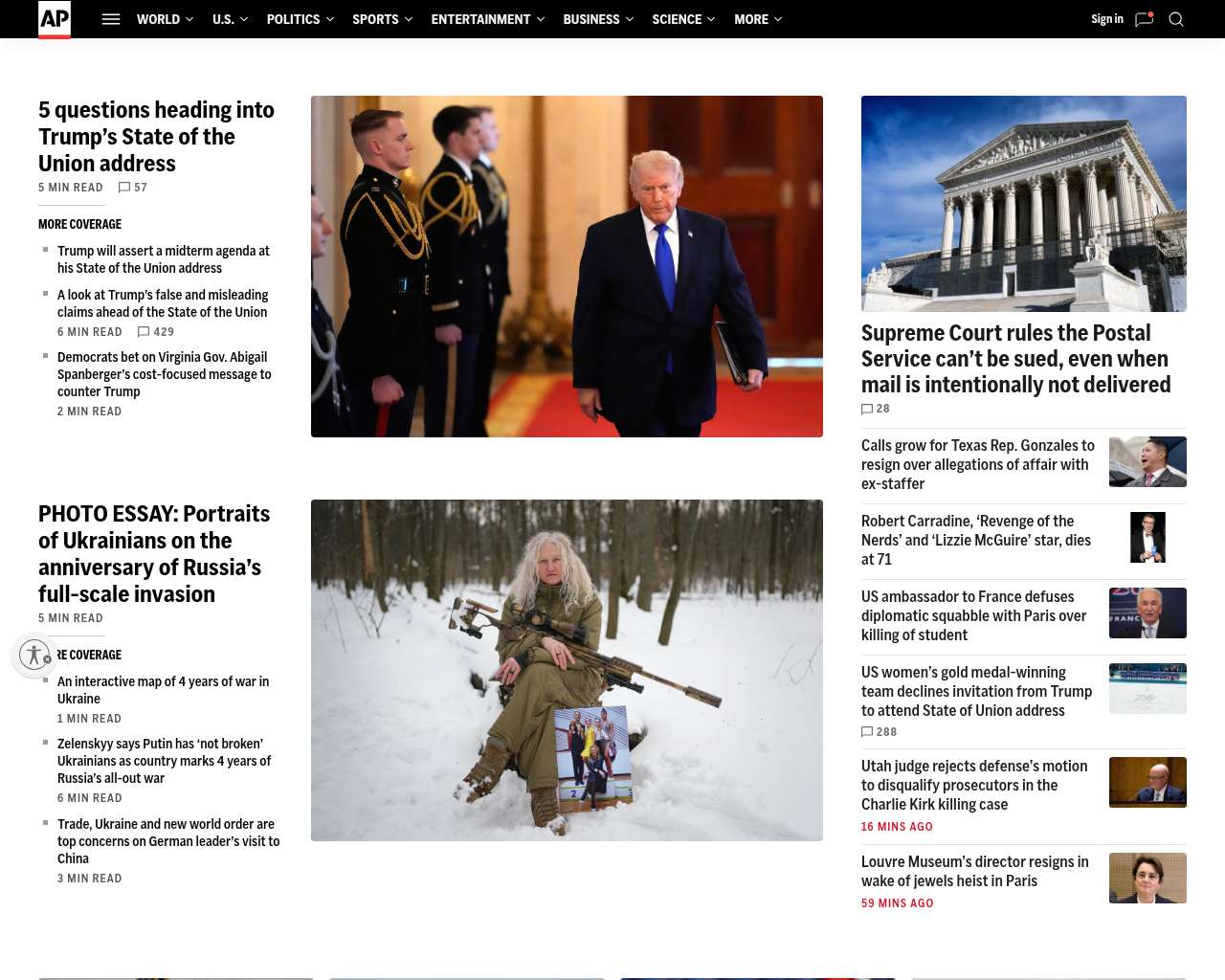Open the notifications chat icon in header
The height and width of the screenshot is (980, 1225).
pos(1144,19)
